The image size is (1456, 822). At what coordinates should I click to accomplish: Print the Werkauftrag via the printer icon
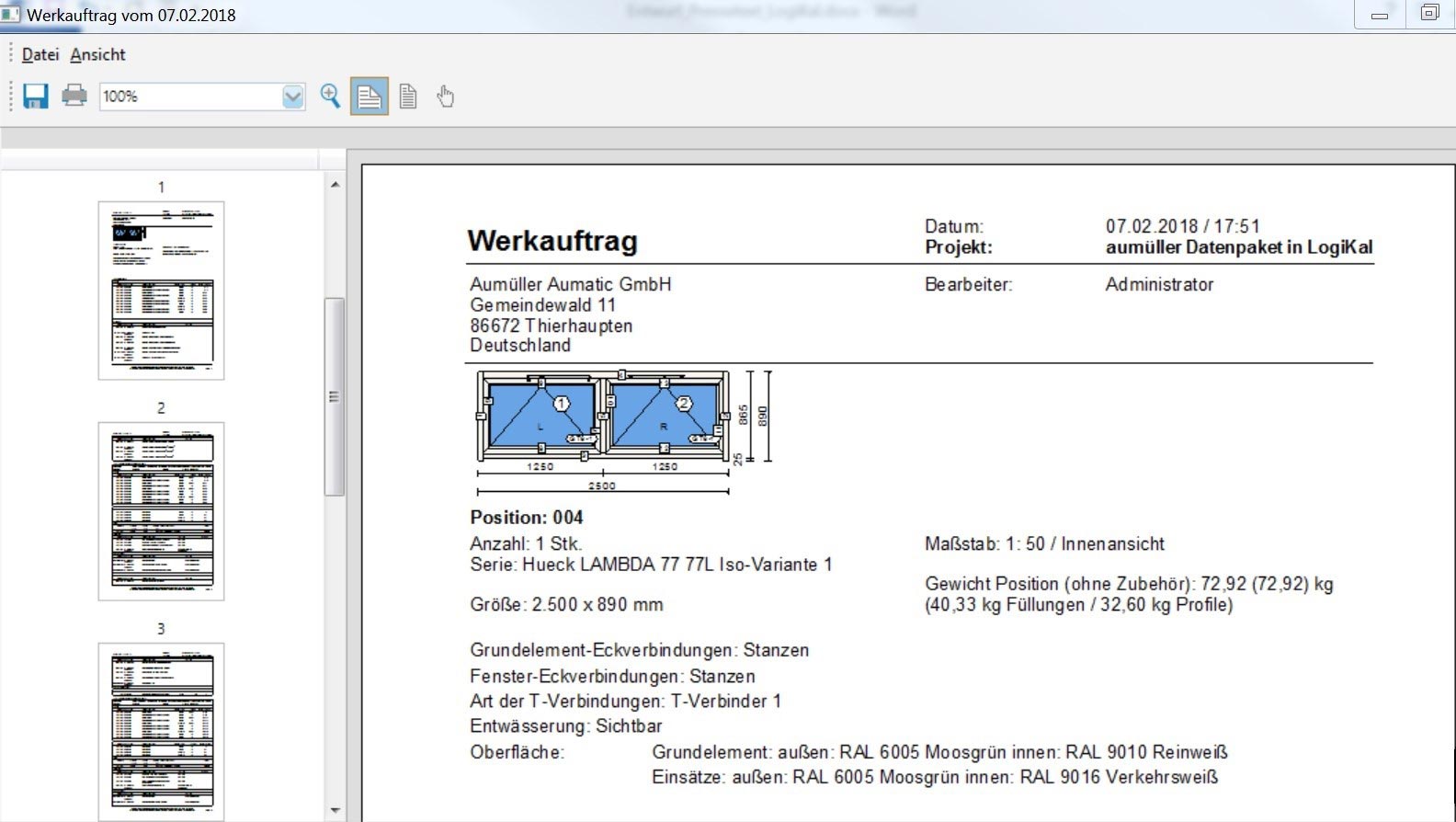(74, 96)
